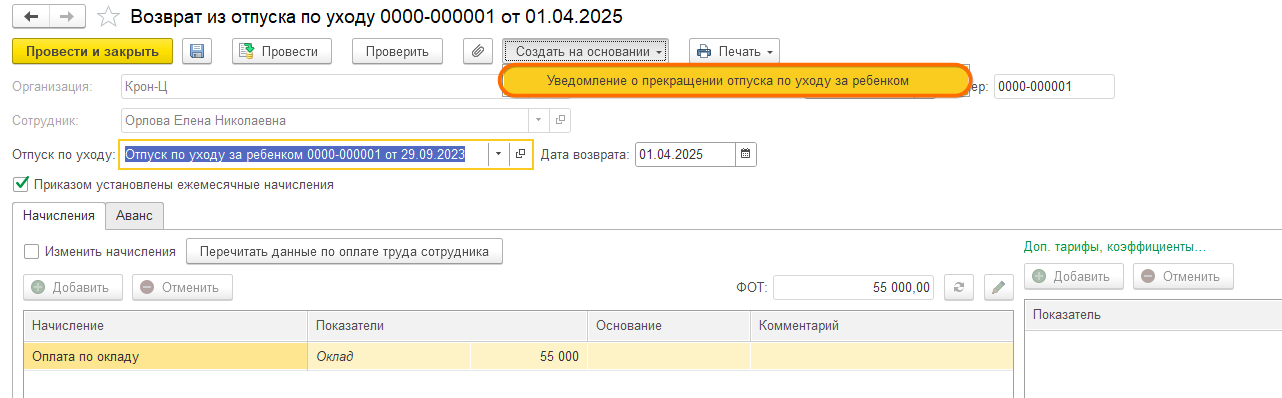Screen dimensions: 1282x398
Task: Click Добавить in Доп. тарифы panel
Action: tap(1074, 277)
